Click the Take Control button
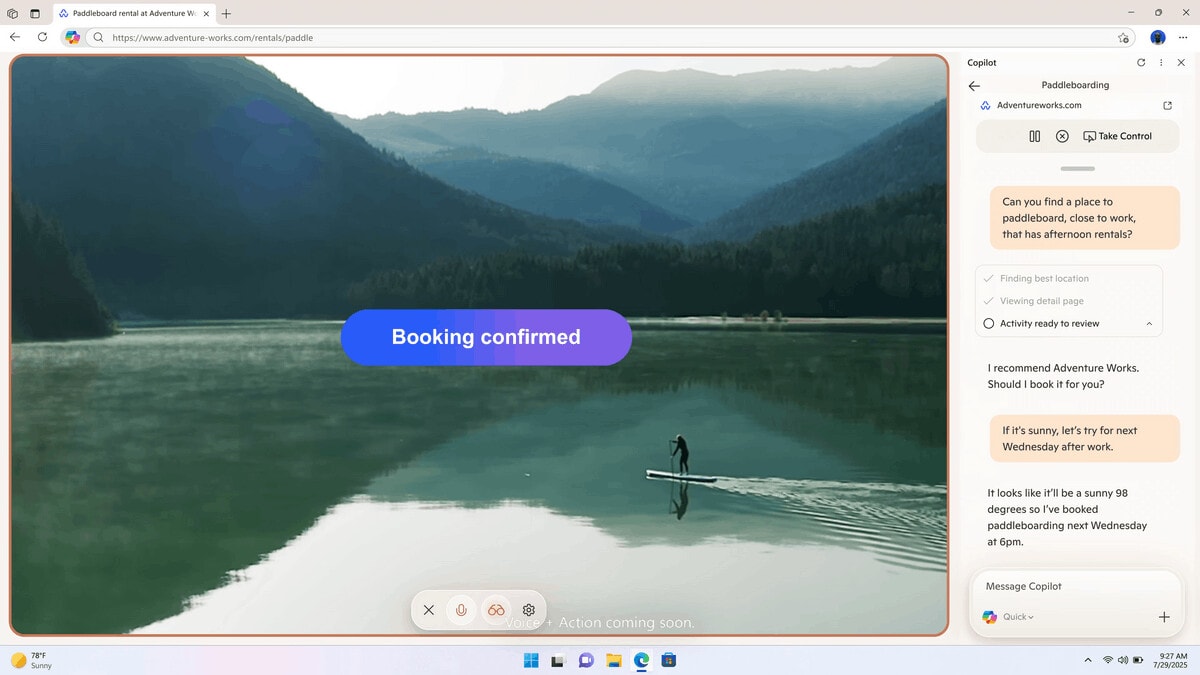Viewport: 1200px width, 675px height. point(1117,136)
